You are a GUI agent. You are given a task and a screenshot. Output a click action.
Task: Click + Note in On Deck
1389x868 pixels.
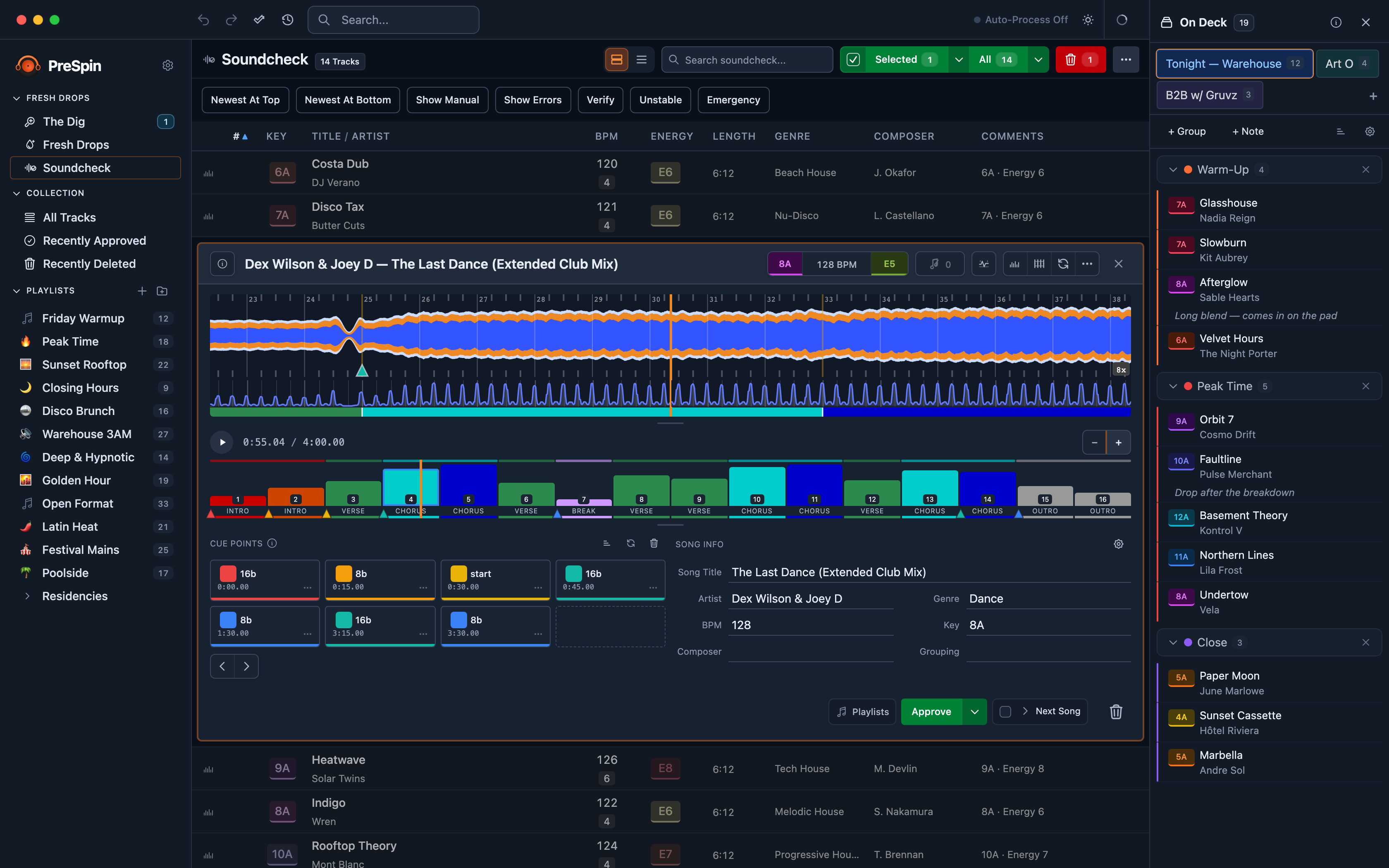point(1248,131)
